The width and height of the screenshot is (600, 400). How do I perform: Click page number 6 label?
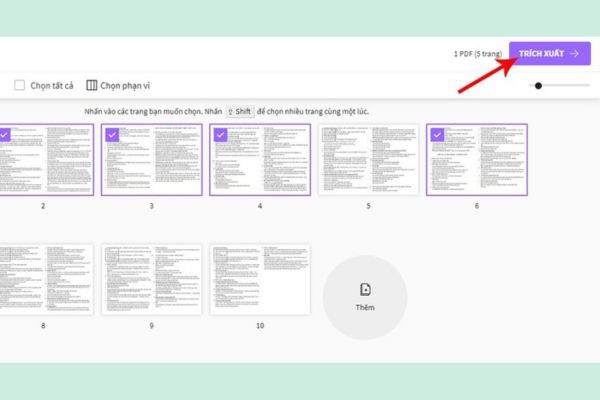pos(477,206)
